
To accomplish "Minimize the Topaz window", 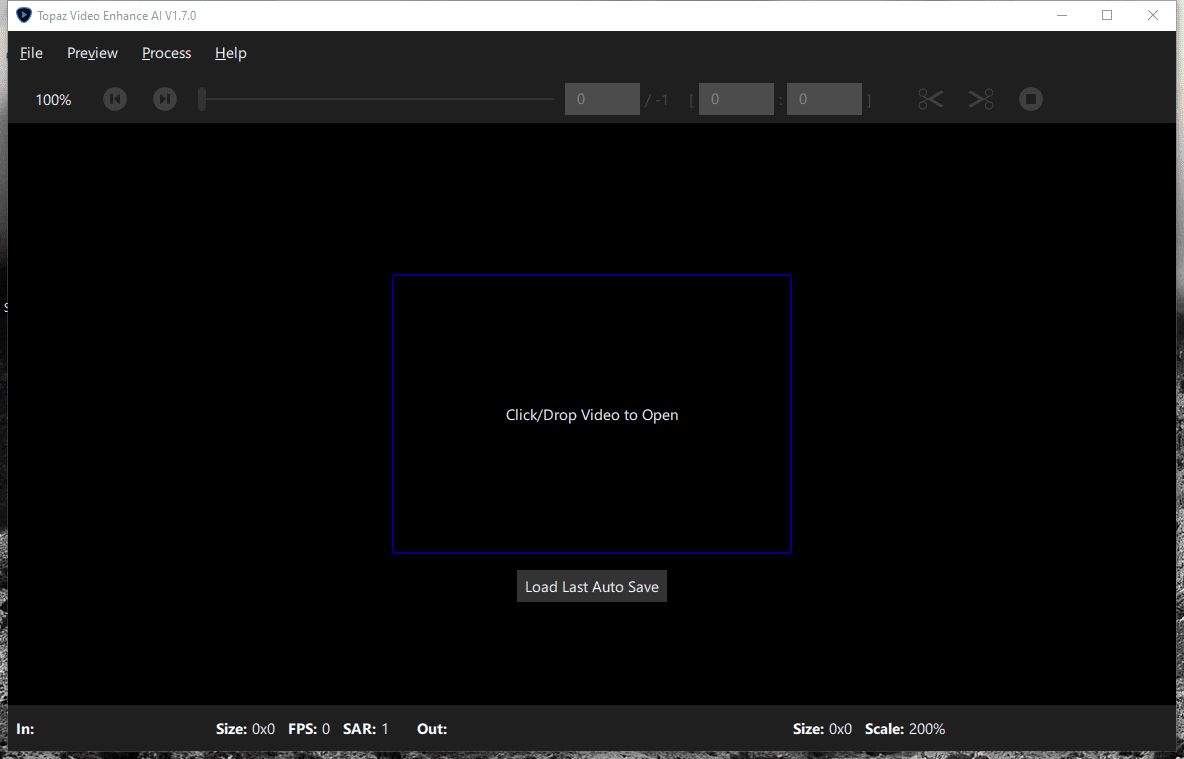I will [1062, 15].
